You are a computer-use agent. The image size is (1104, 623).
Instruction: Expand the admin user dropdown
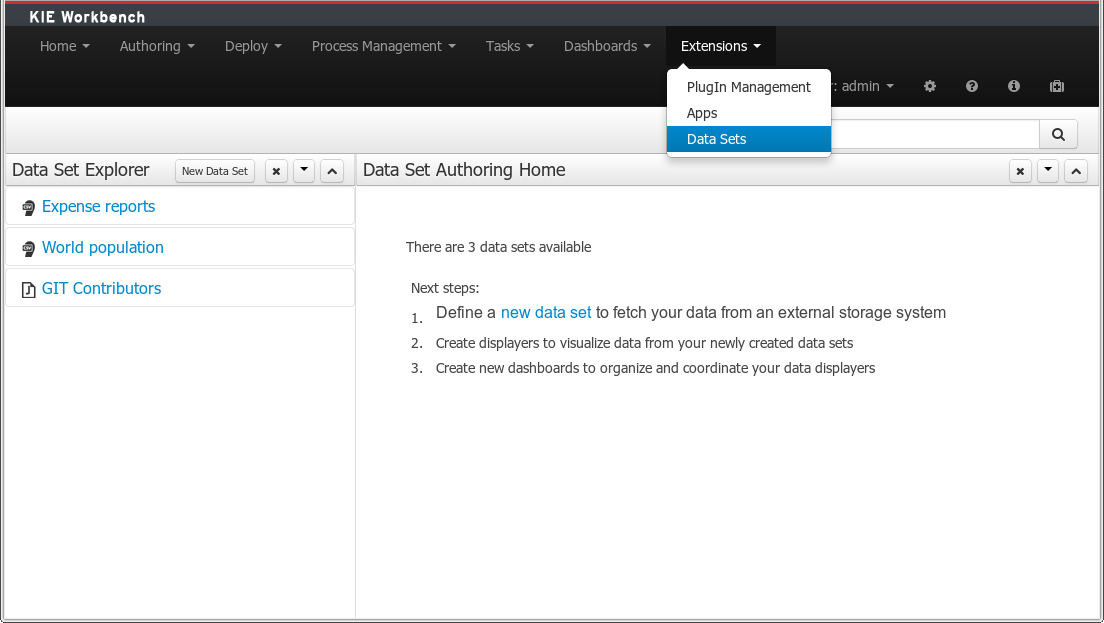(860, 86)
